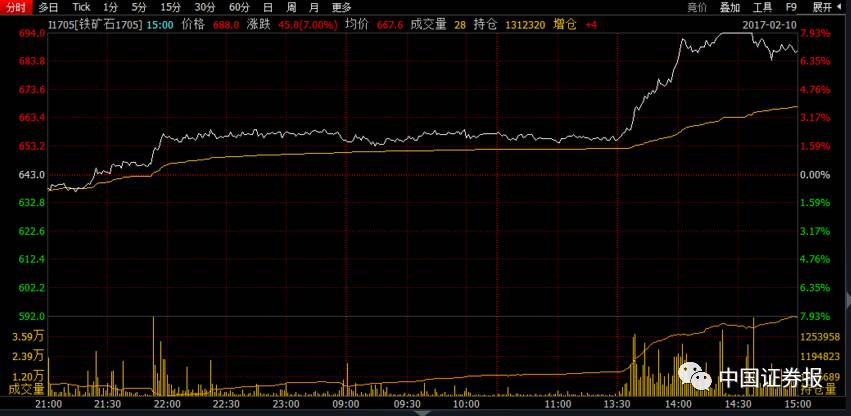
Task: Click the 21:00 time axis label
Action: (48, 404)
